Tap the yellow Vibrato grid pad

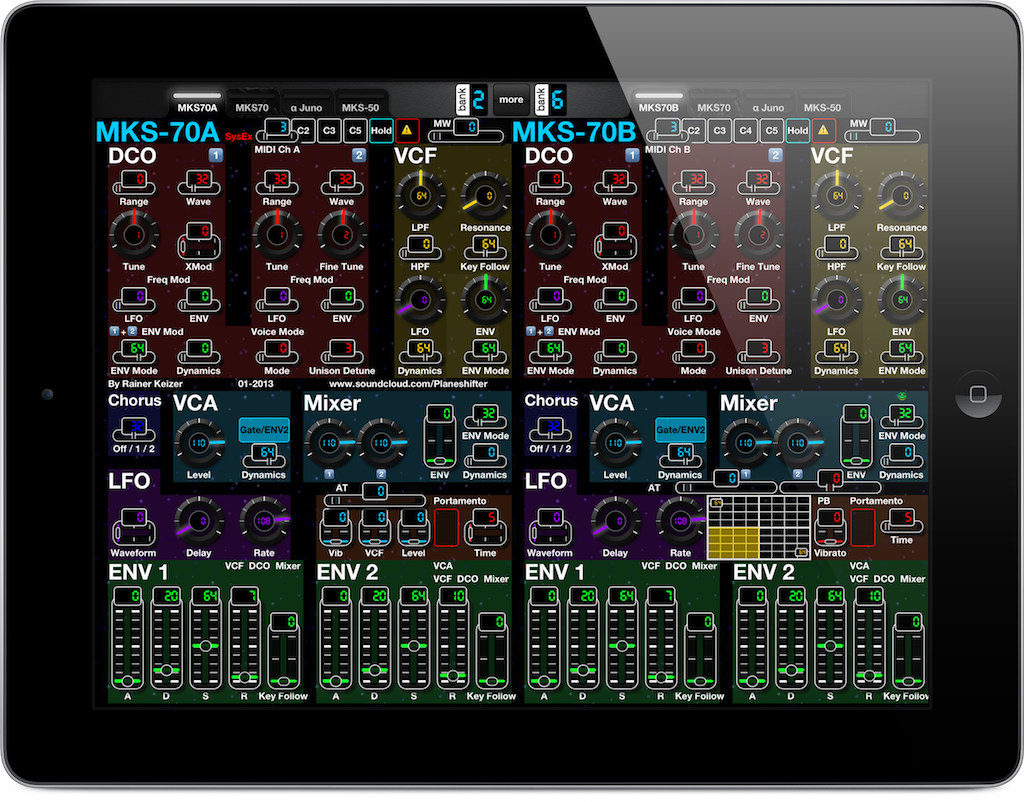[735, 540]
